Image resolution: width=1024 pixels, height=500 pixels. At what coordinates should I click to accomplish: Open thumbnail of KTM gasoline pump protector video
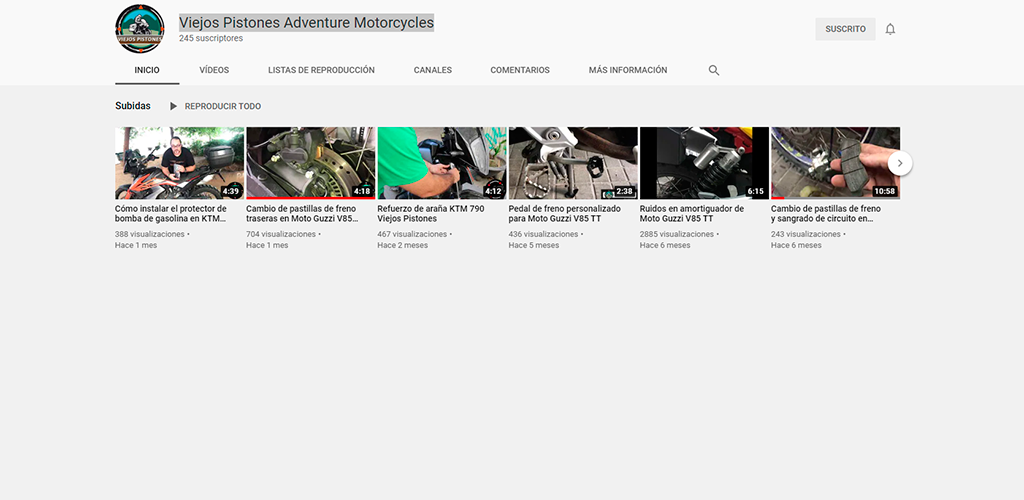pyautogui.click(x=180, y=163)
